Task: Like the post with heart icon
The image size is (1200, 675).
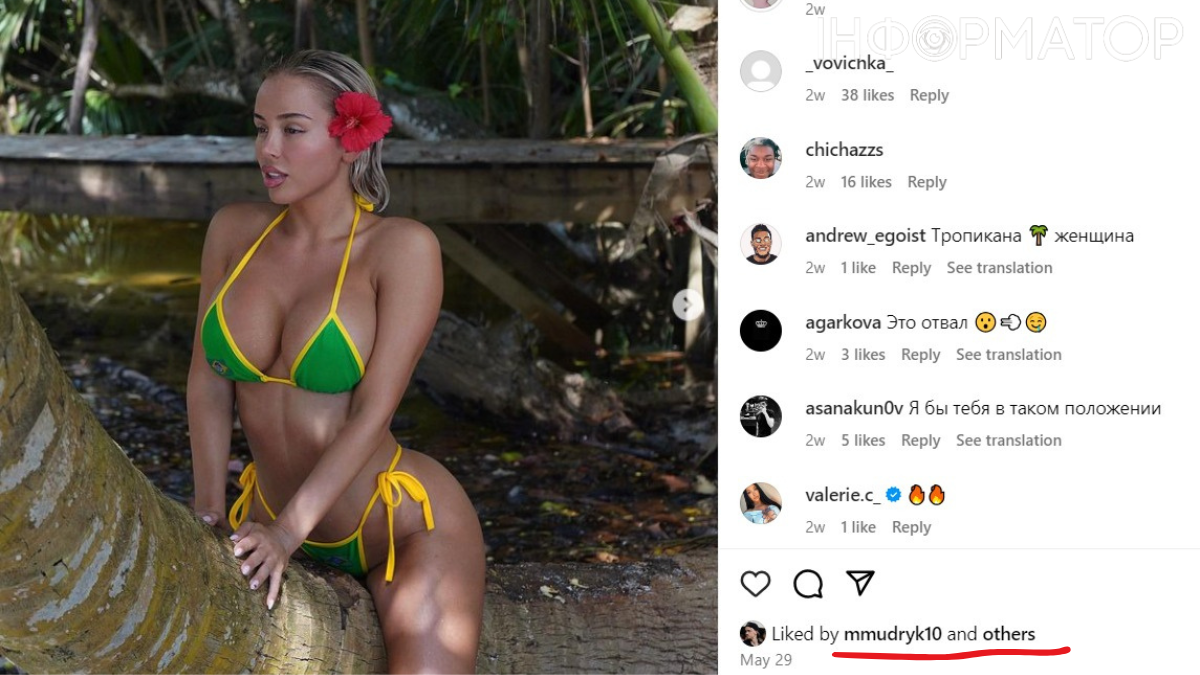Action: (x=755, y=583)
